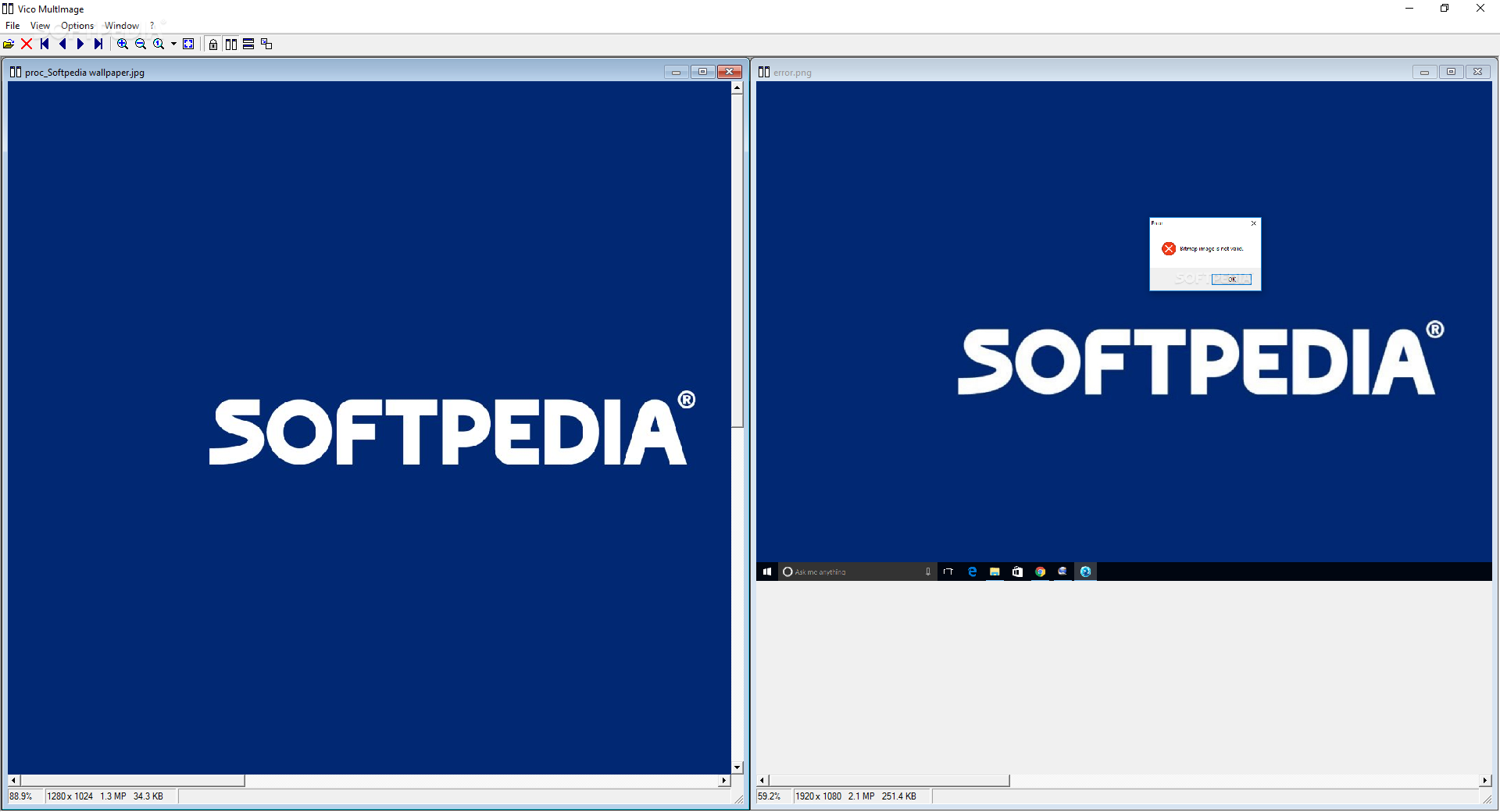Click the proc_Softpedia wallpaper.jpg title bar icon

coord(16,72)
